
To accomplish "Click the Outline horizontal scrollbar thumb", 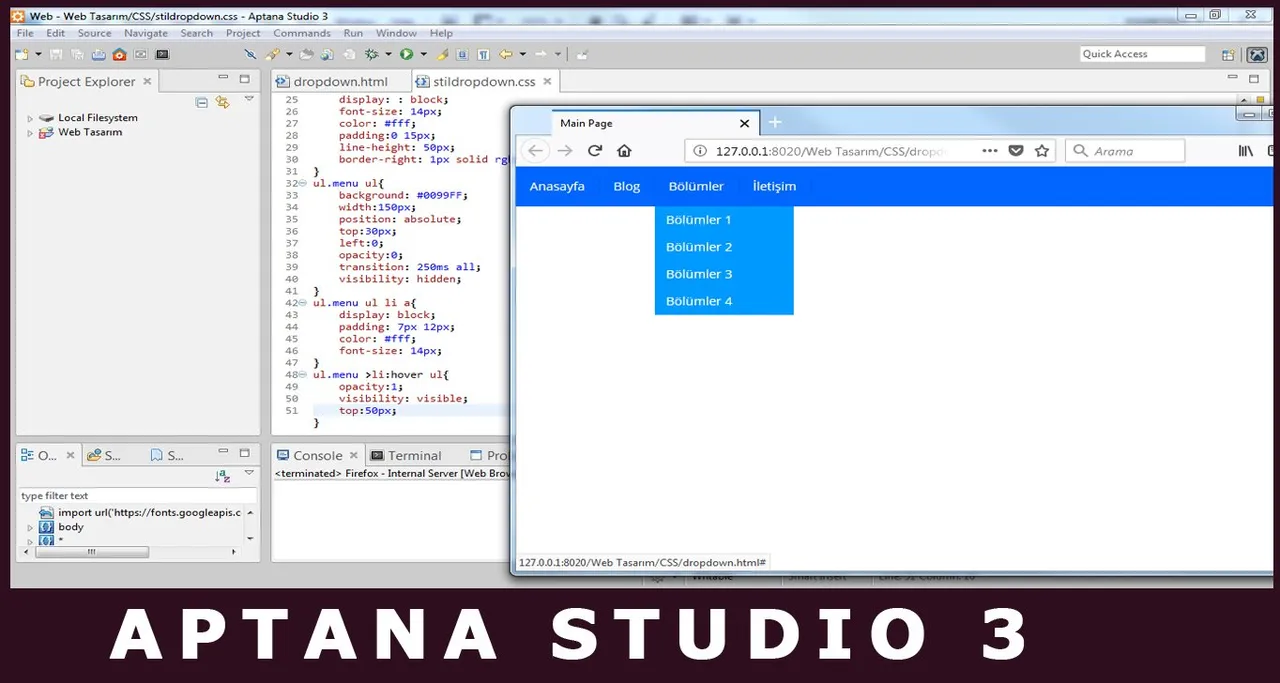I will coord(91,552).
